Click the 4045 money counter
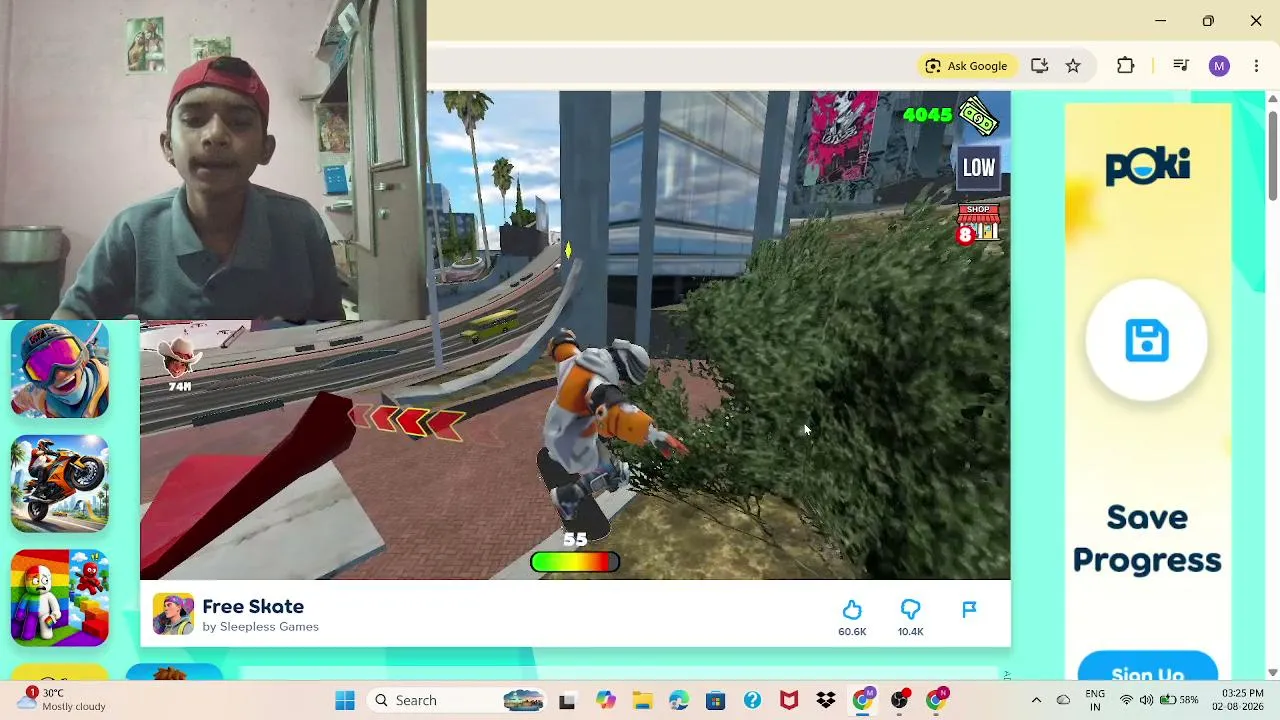The height and width of the screenshot is (720, 1280). 927,115
